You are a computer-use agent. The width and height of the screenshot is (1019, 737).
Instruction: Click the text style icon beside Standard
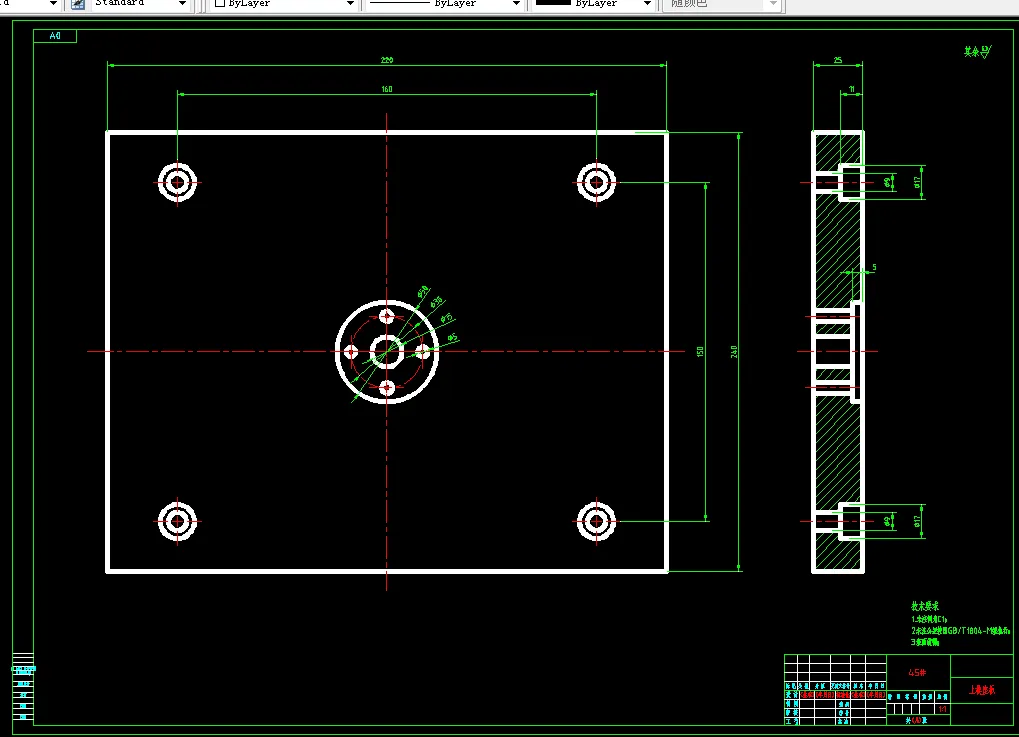tap(78, 4)
